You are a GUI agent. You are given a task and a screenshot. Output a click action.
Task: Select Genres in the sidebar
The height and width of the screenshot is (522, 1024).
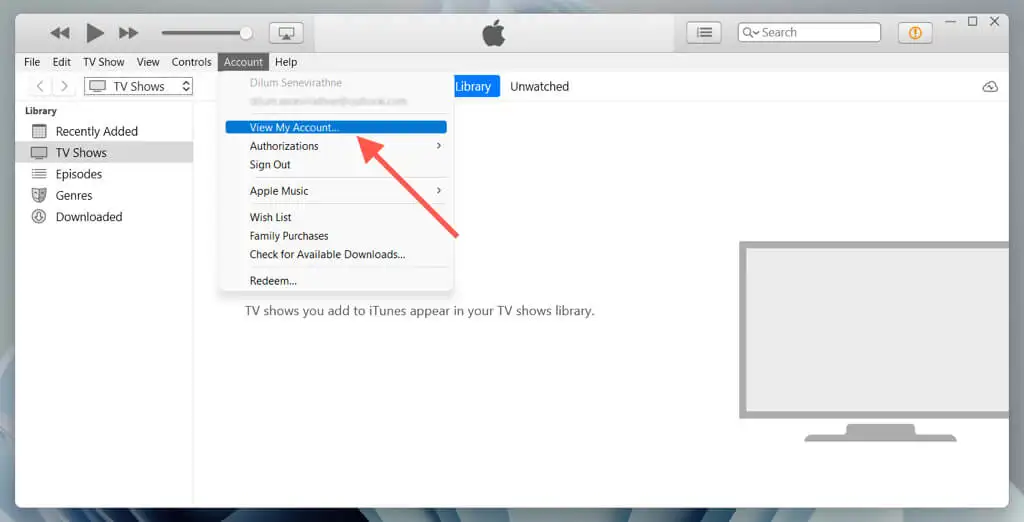tap(104, 195)
